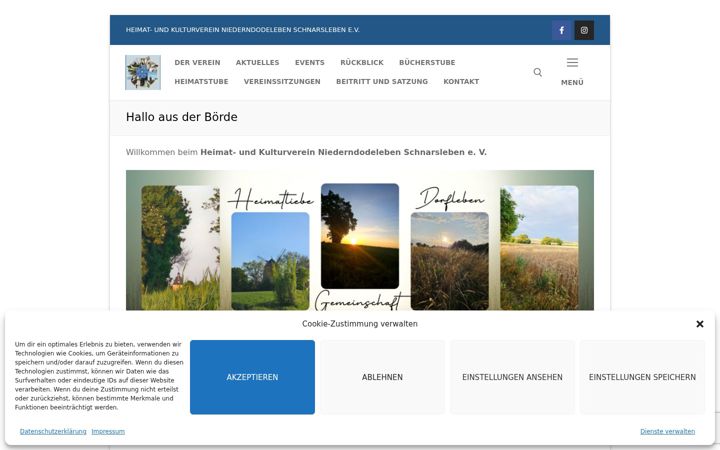The image size is (720, 450).
Task: Click the bold club name in welcome line
Action: pos(343,152)
